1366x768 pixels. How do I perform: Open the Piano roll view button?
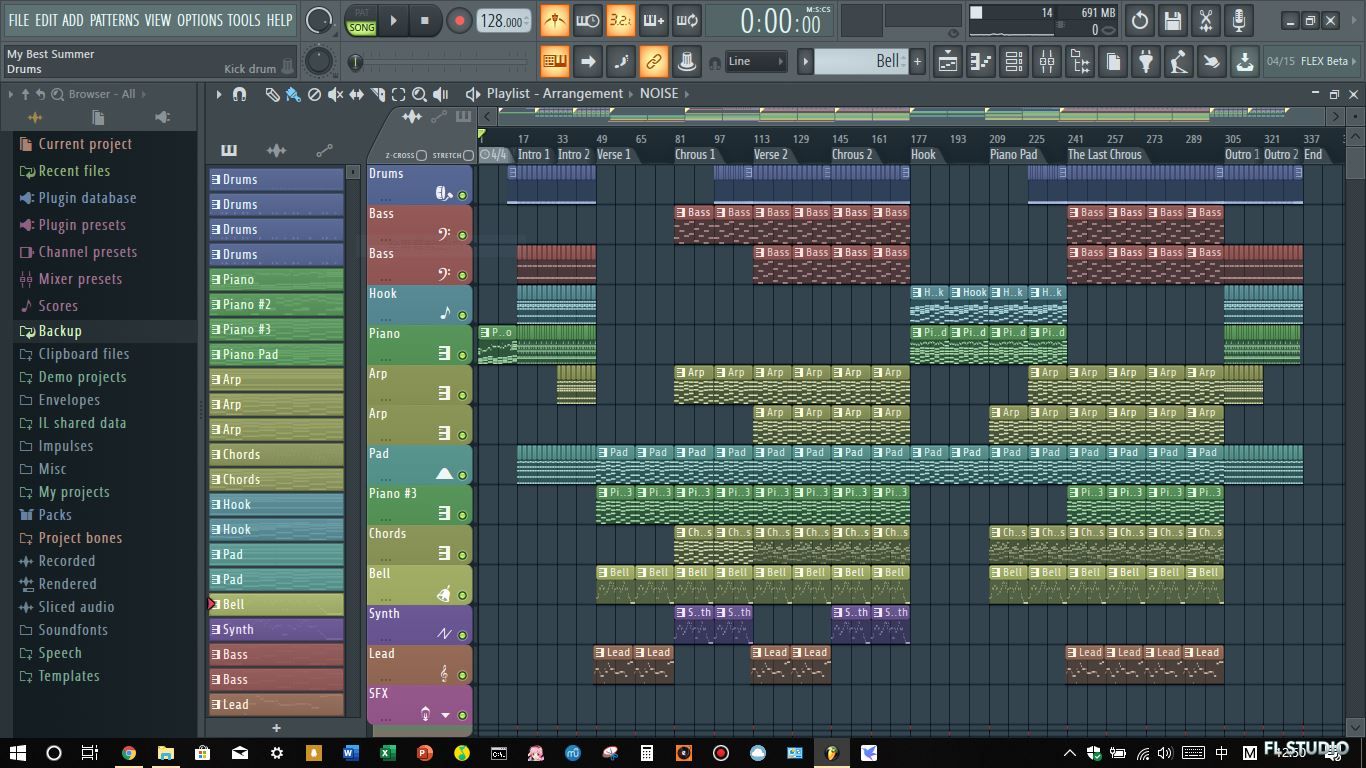click(981, 62)
